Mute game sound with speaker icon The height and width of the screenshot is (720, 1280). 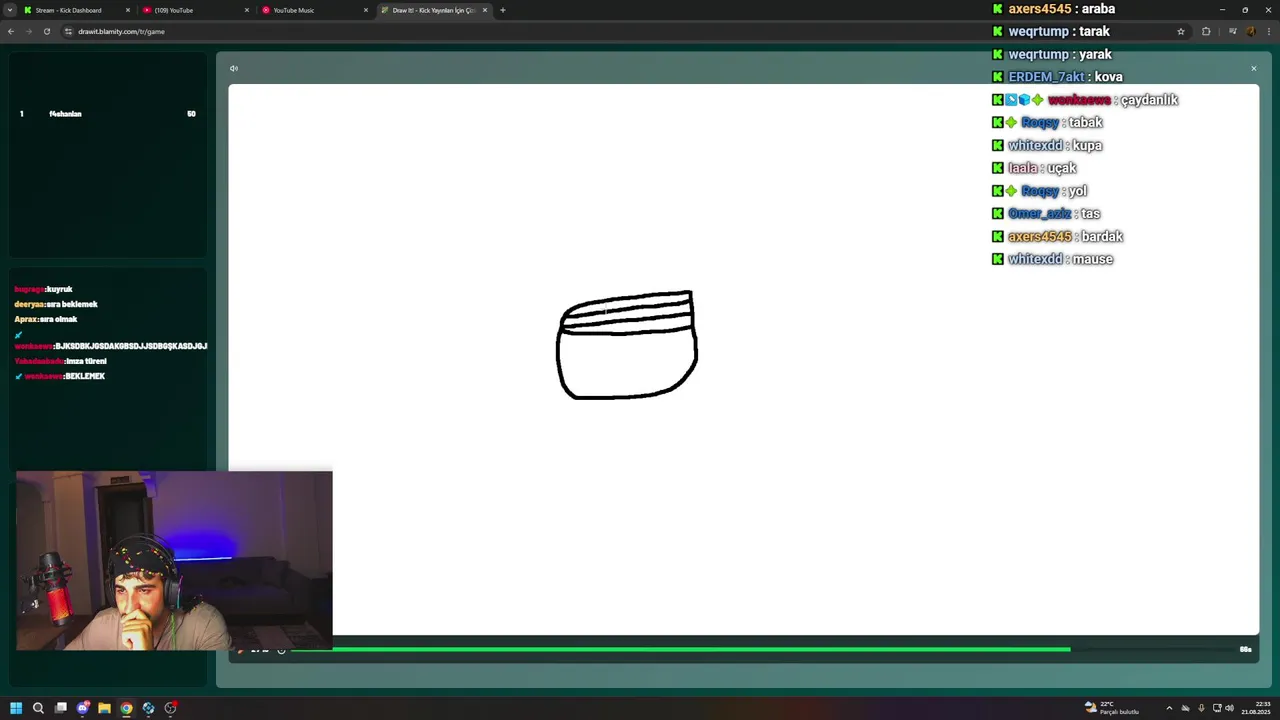[234, 69]
